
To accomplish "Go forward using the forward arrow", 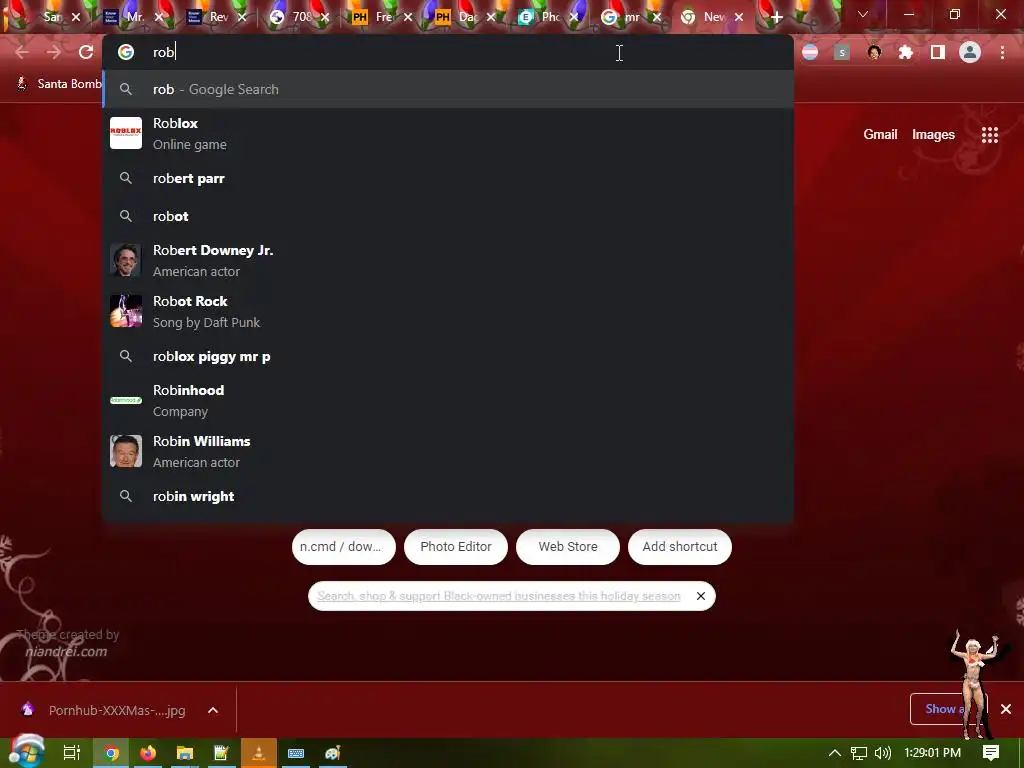I will click(x=54, y=52).
